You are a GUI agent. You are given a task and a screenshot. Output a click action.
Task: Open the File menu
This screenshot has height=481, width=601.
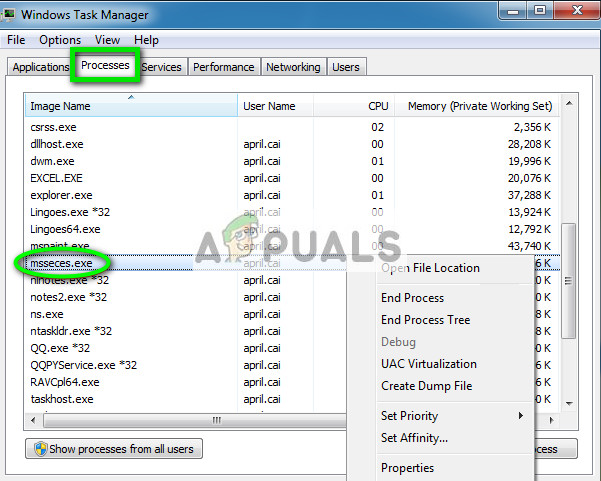[16, 40]
